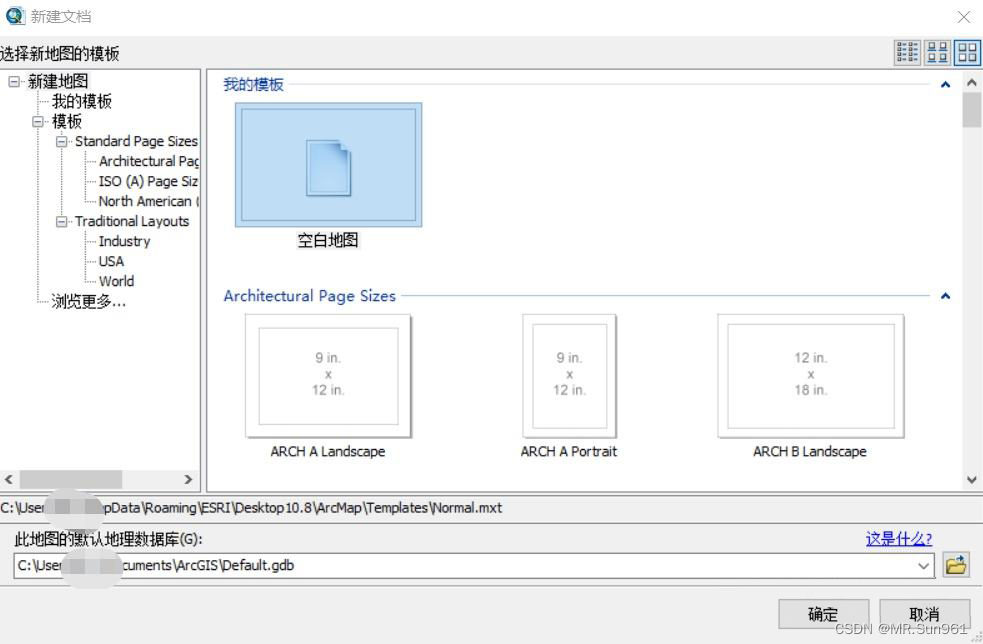Collapse the Architectural Page Sizes section chevron
Image resolution: width=983 pixels, height=644 pixels.
pos(945,296)
